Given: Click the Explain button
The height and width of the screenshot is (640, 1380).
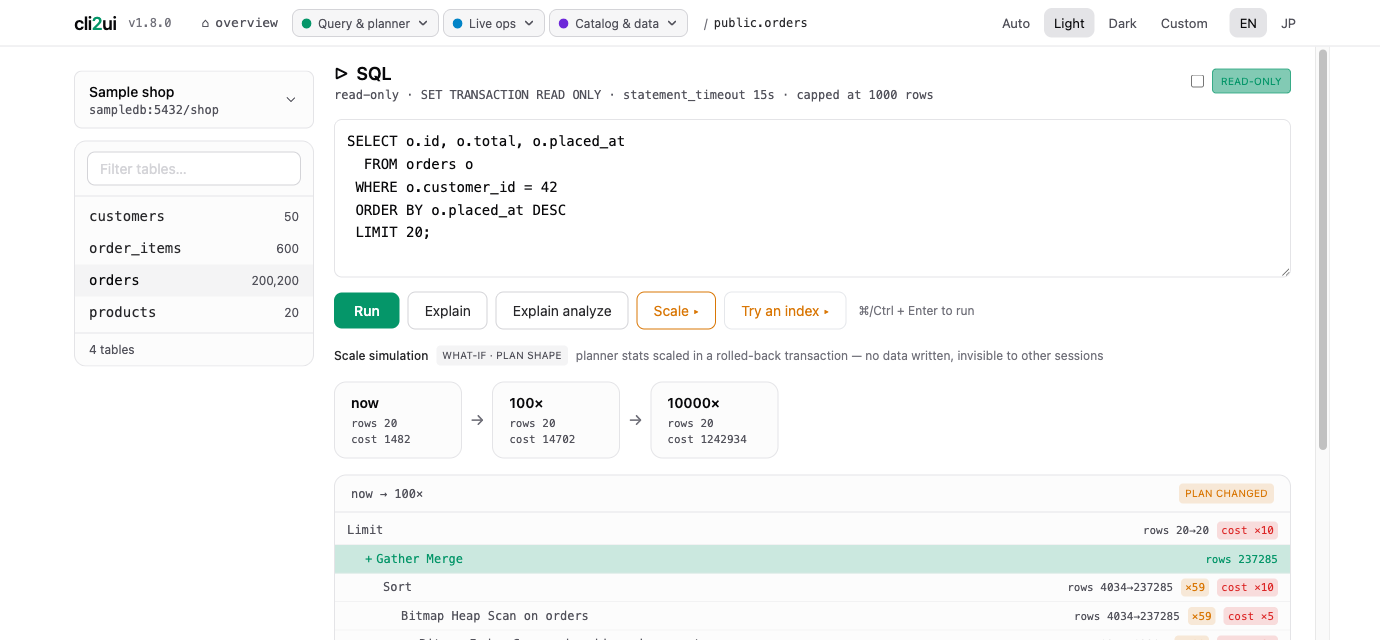Looking at the screenshot, I should click(x=447, y=311).
